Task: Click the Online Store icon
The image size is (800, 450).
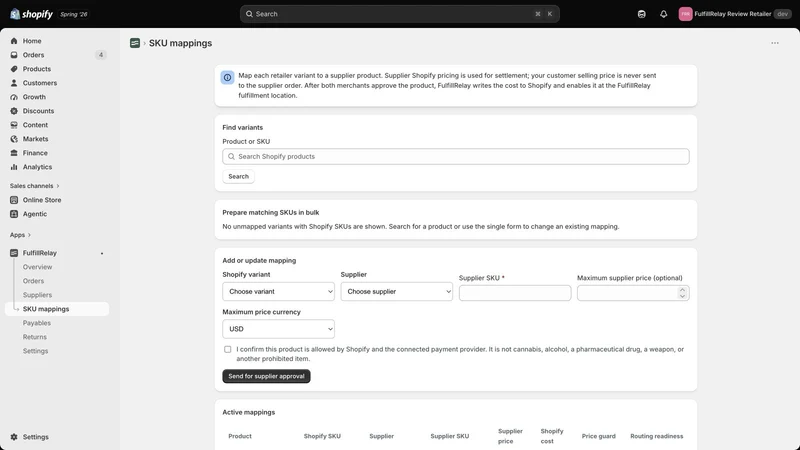Action: [x=14, y=200]
